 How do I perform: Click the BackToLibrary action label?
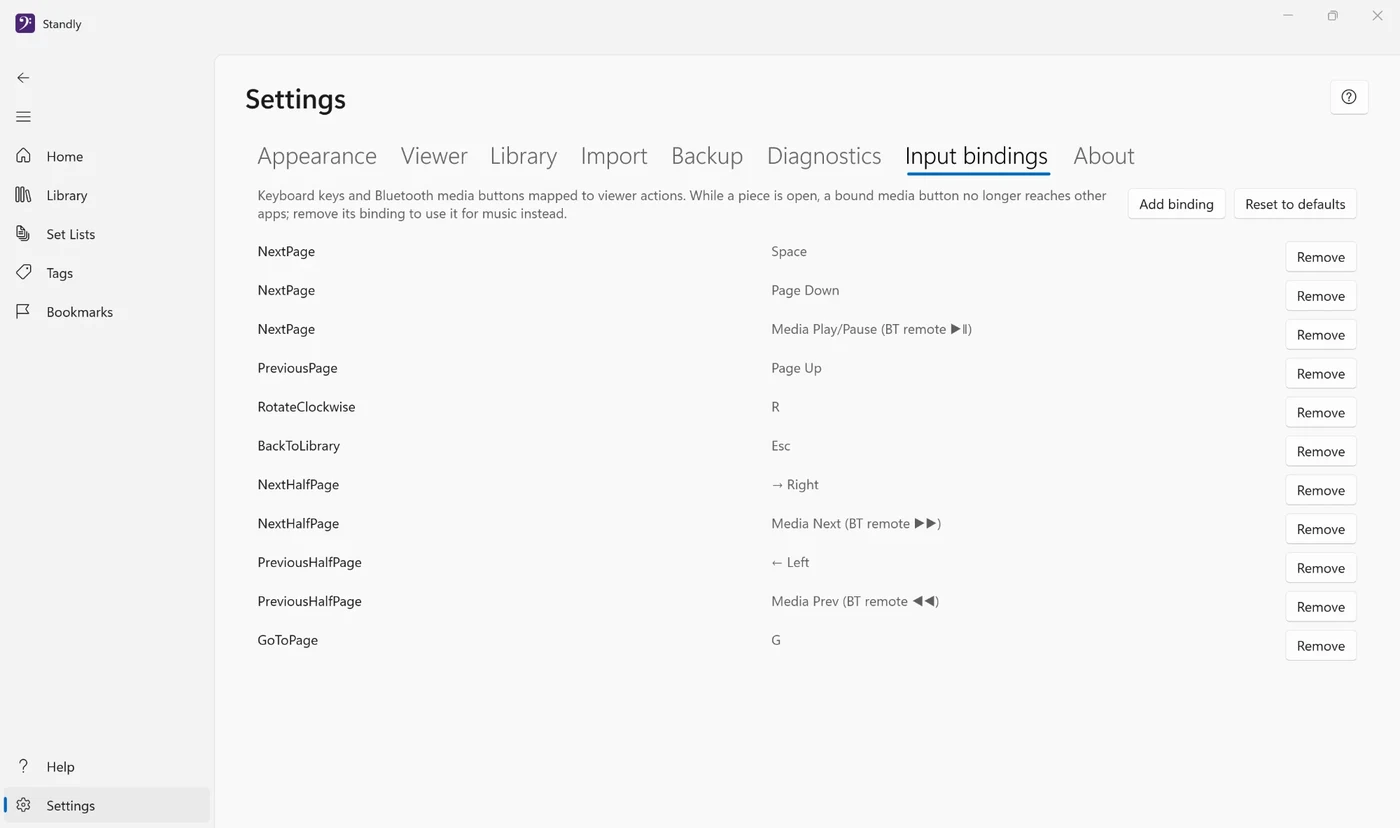[298, 446]
